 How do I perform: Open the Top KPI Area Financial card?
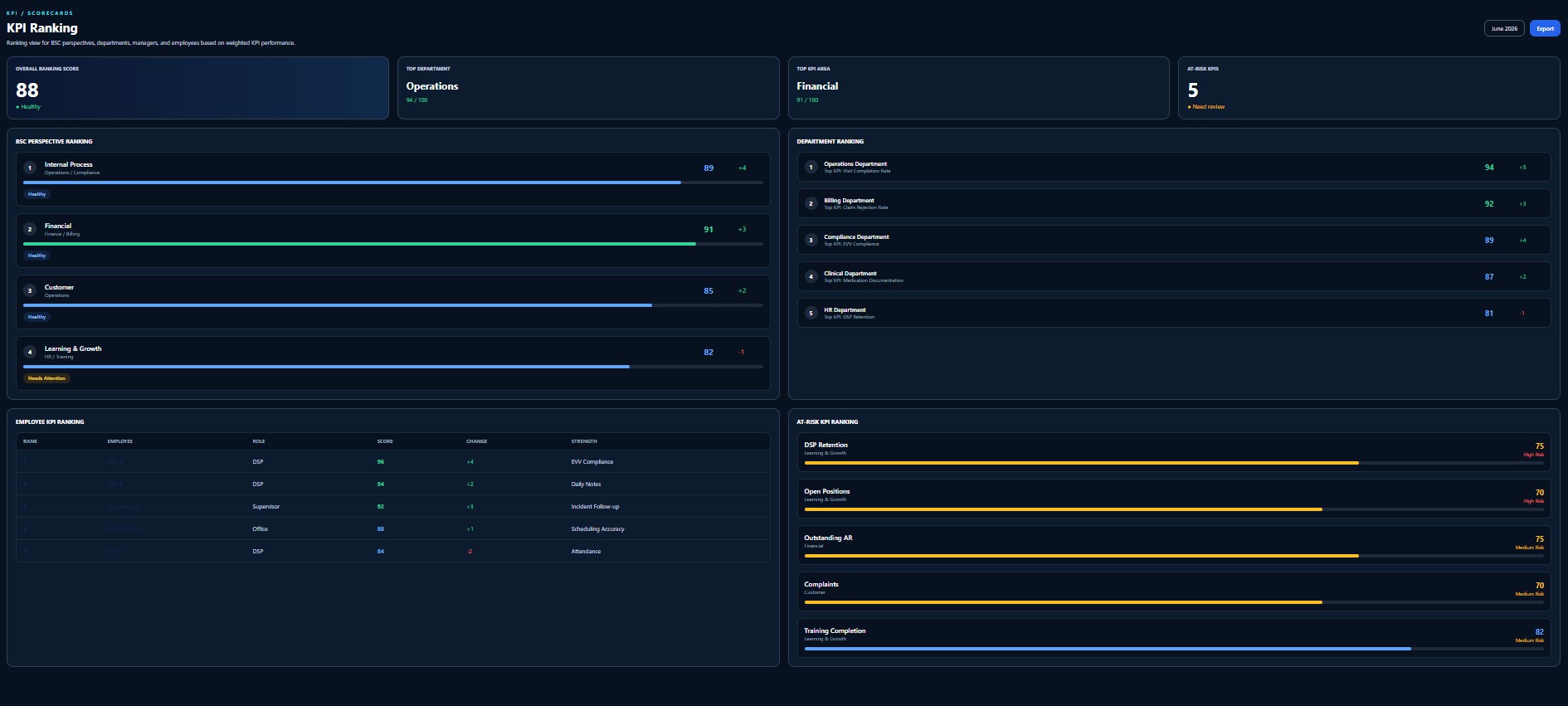click(979, 88)
